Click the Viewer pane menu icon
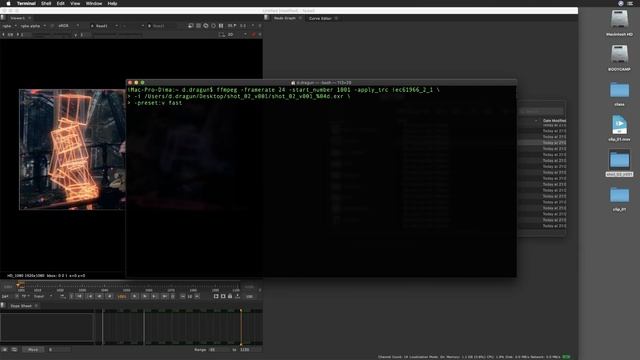The image size is (640, 360). pyautogui.click(x=3, y=18)
